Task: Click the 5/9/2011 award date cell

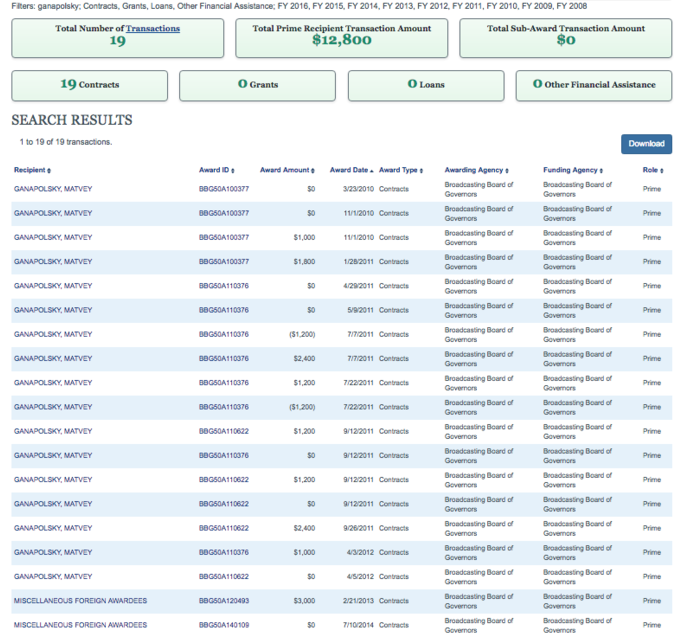Action: click(360, 310)
